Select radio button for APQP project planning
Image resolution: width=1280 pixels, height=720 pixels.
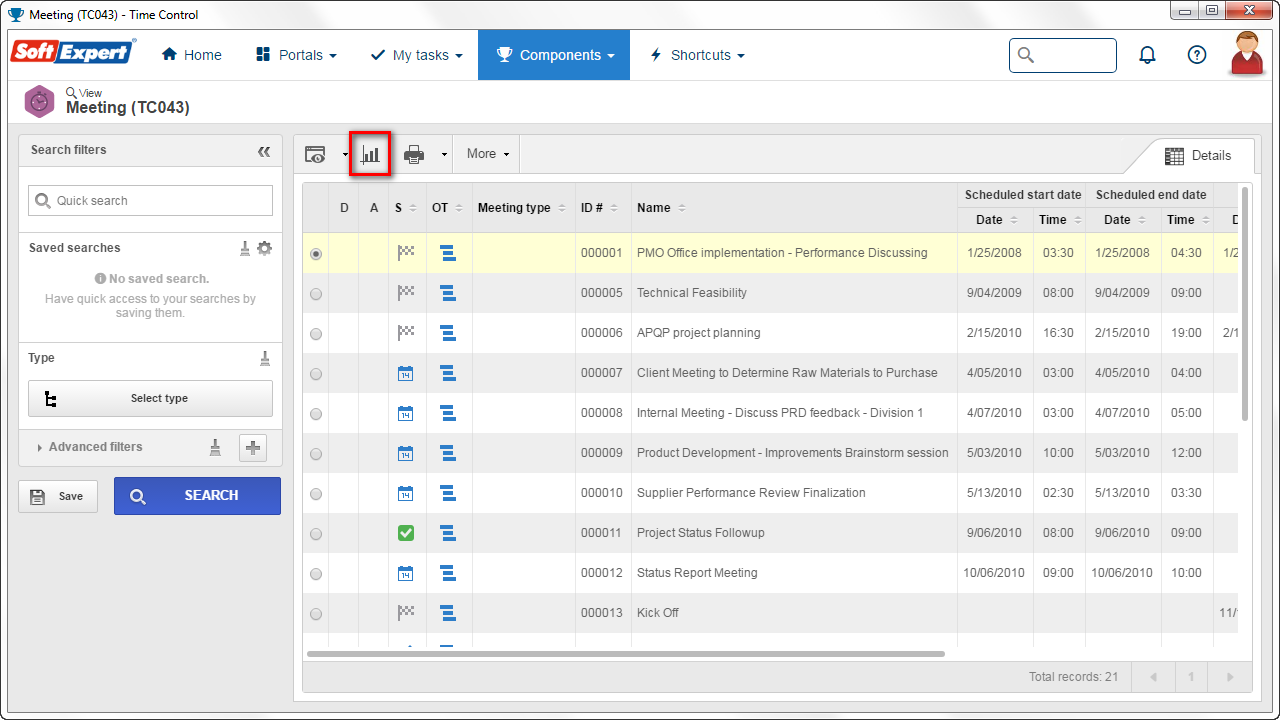pos(316,334)
